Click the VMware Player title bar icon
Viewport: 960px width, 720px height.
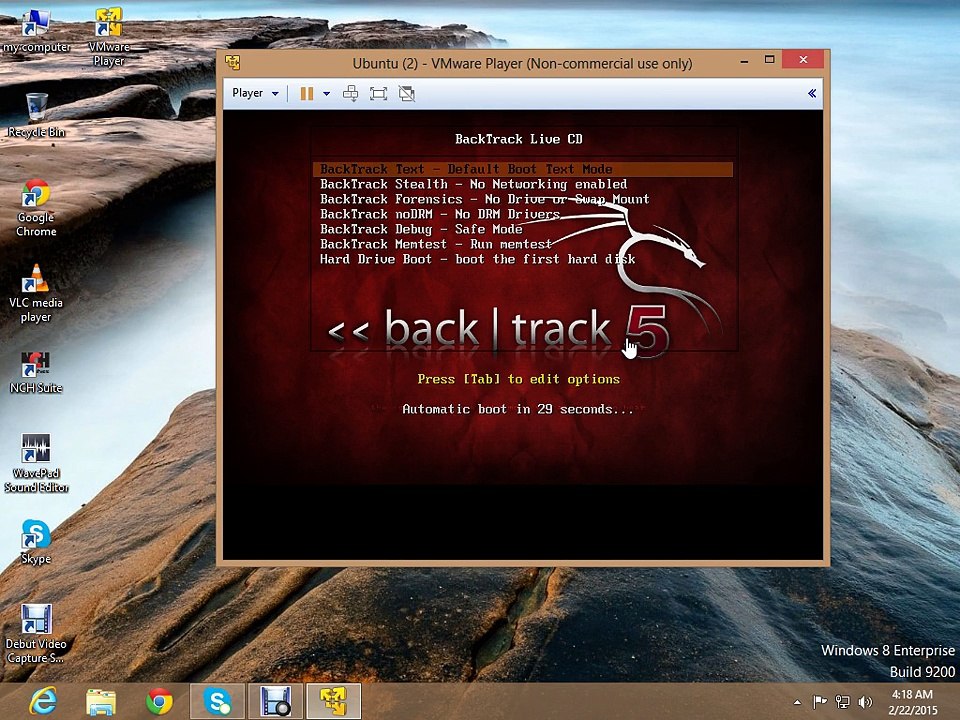coord(233,62)
